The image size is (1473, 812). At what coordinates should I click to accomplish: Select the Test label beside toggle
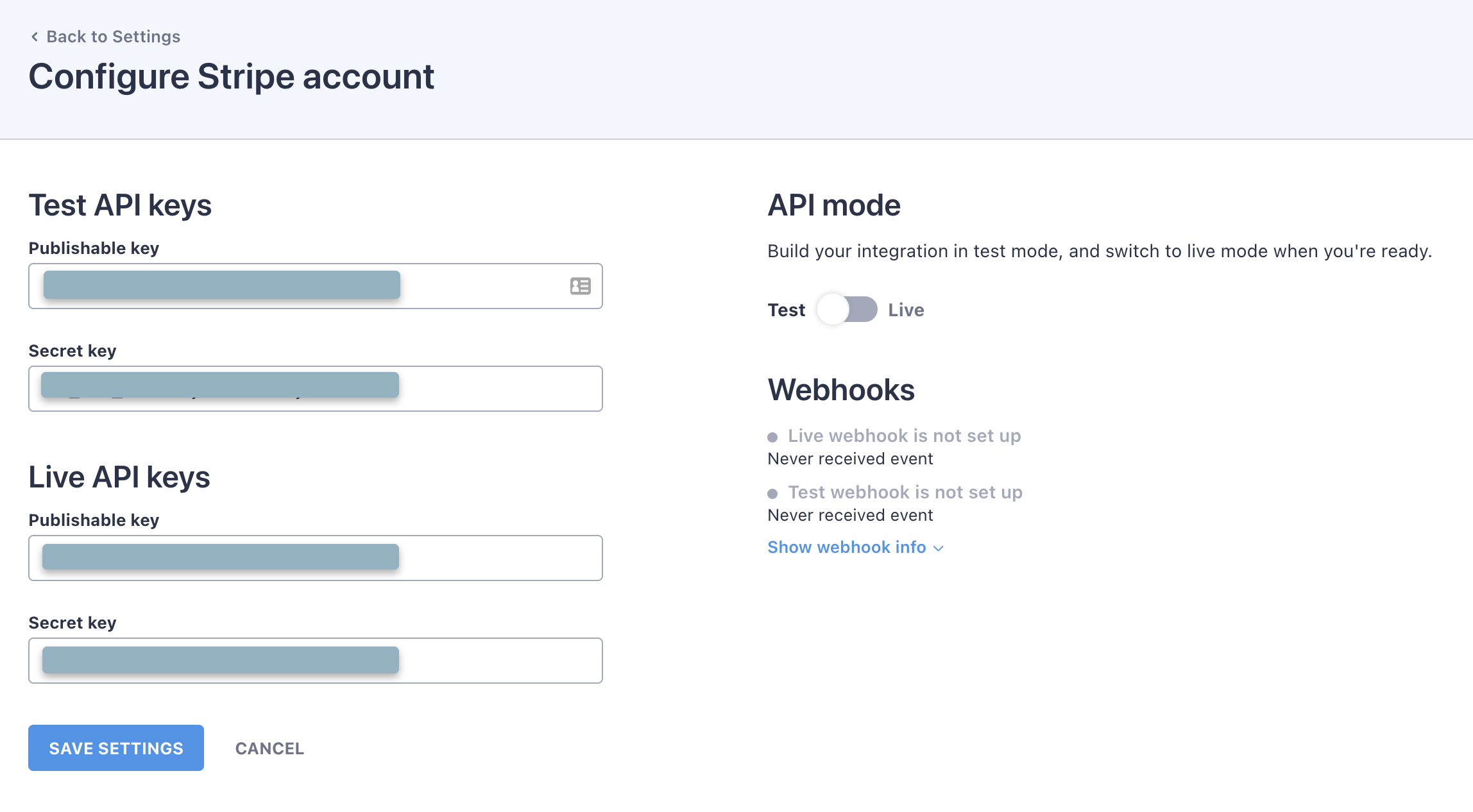[x=786, y=310]
